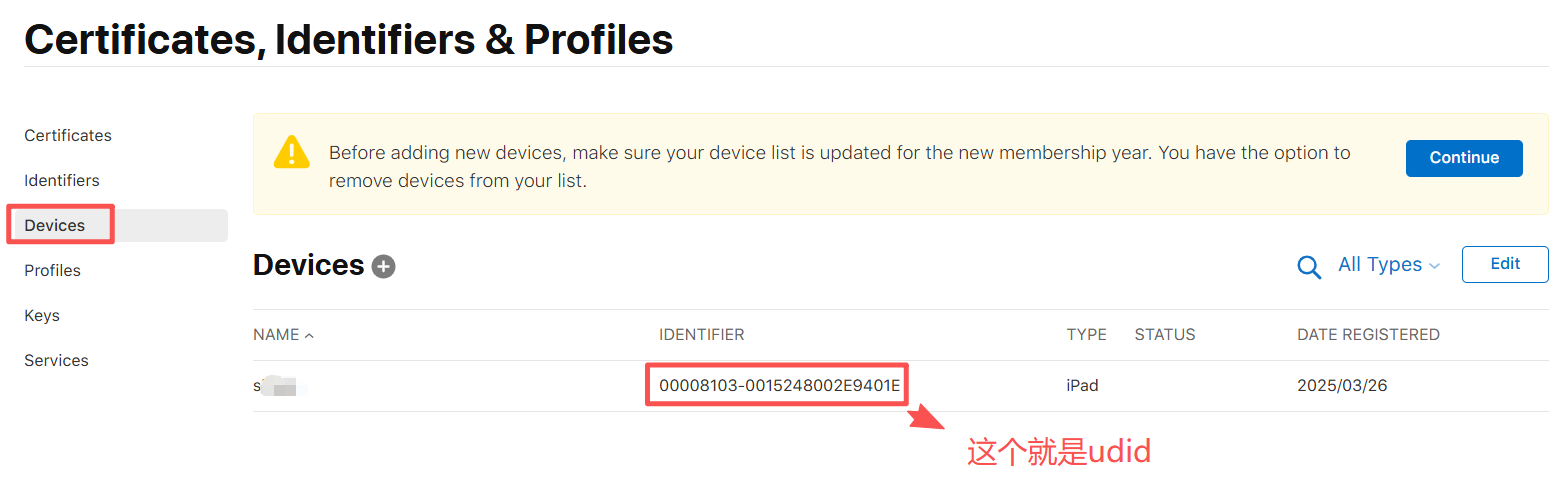The image size is (1555, 480).
Task: Click the TYPE column header
Action: tap(1086, 335)
